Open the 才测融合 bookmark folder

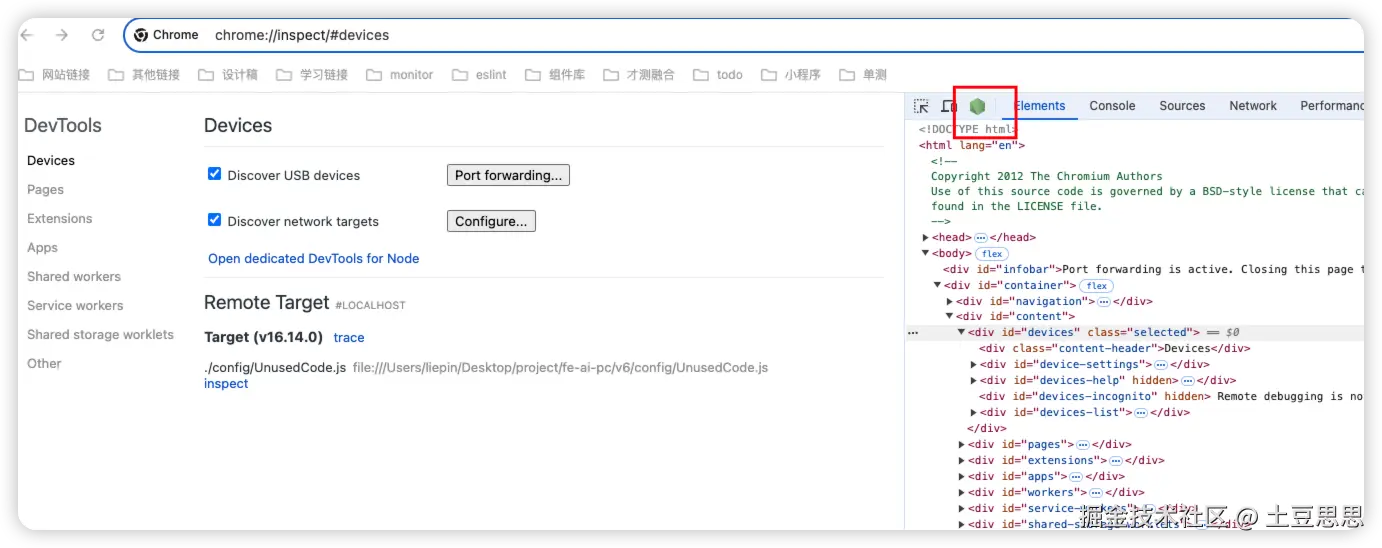tap(639, 75)
